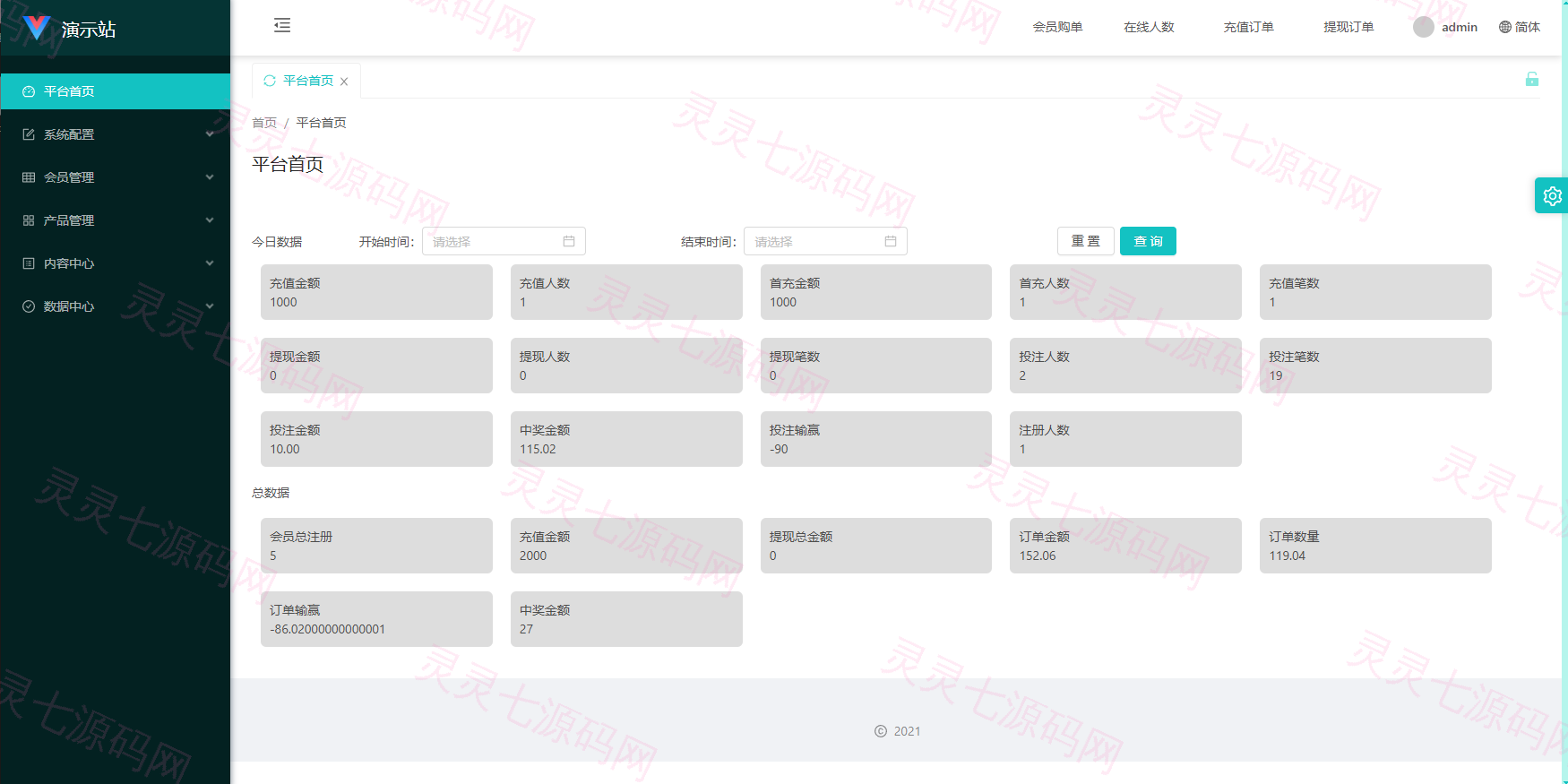Open the settings gear panel

[x=1552, y=195]
